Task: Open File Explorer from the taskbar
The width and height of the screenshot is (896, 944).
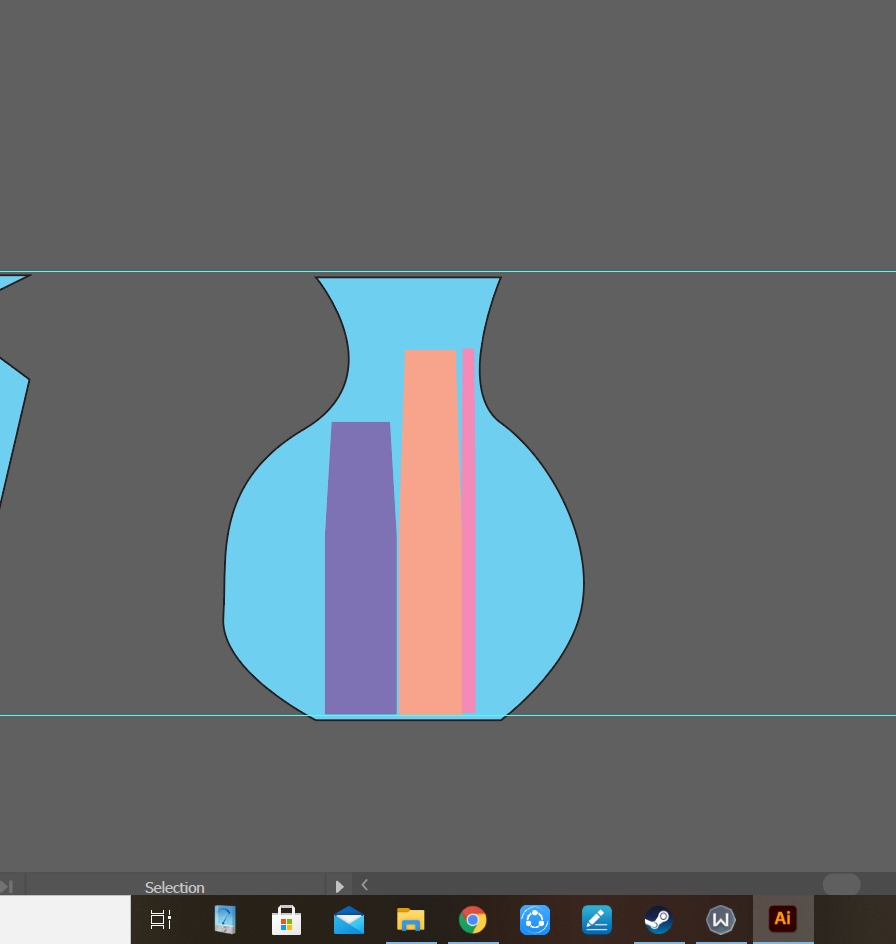Action: click(411, 920)
